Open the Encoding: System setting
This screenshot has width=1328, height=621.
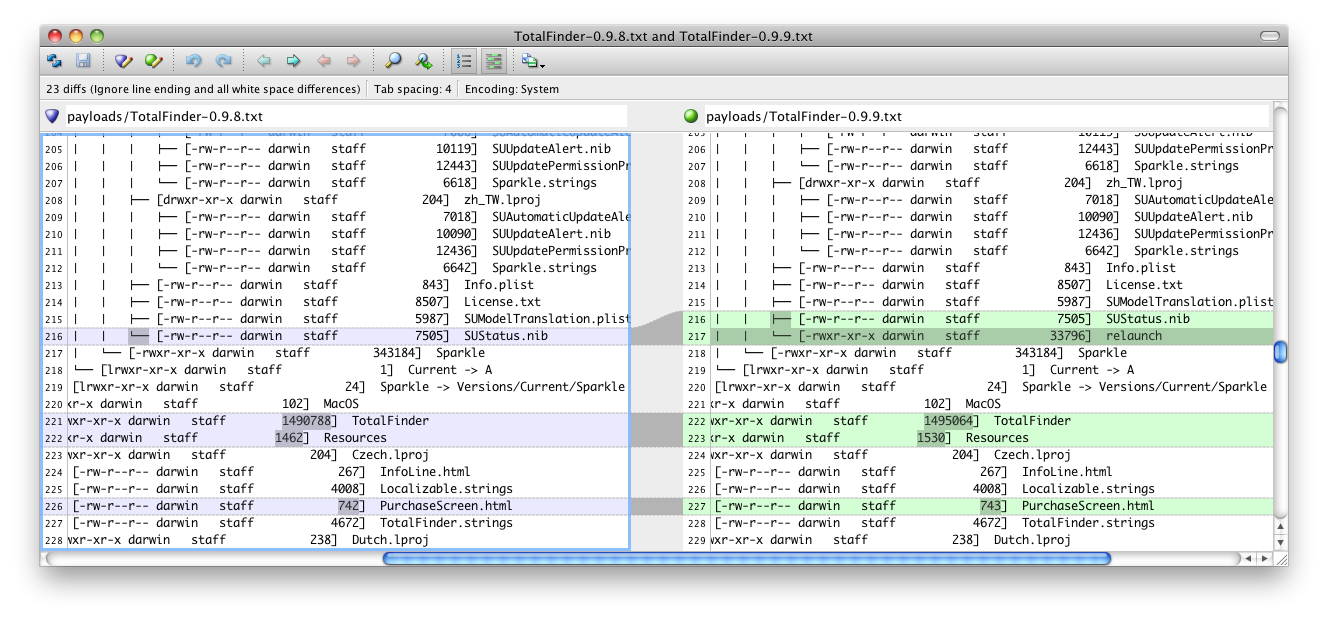(512, 88)
